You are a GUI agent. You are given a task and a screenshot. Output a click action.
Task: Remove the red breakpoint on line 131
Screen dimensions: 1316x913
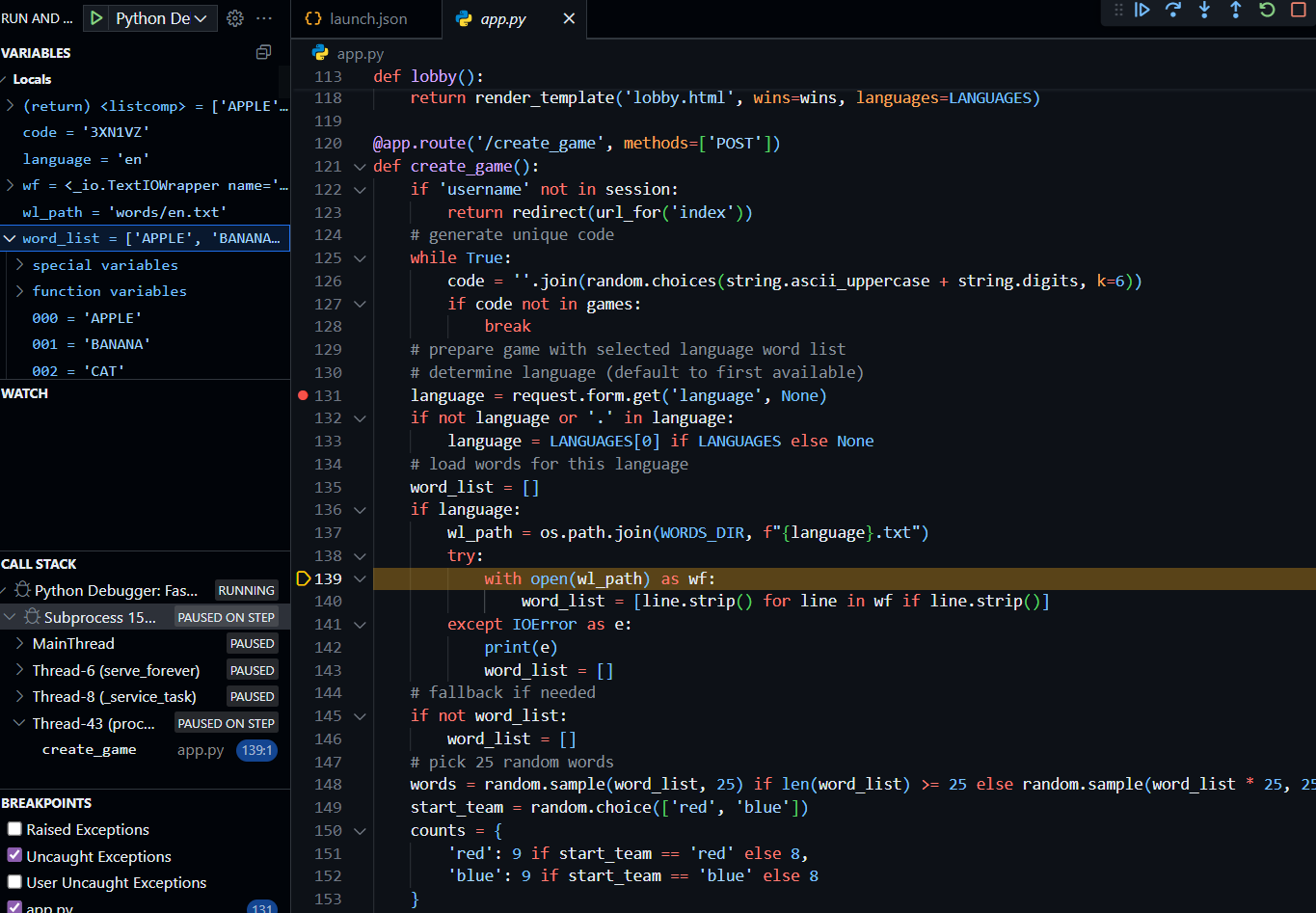tap(304, 395)
